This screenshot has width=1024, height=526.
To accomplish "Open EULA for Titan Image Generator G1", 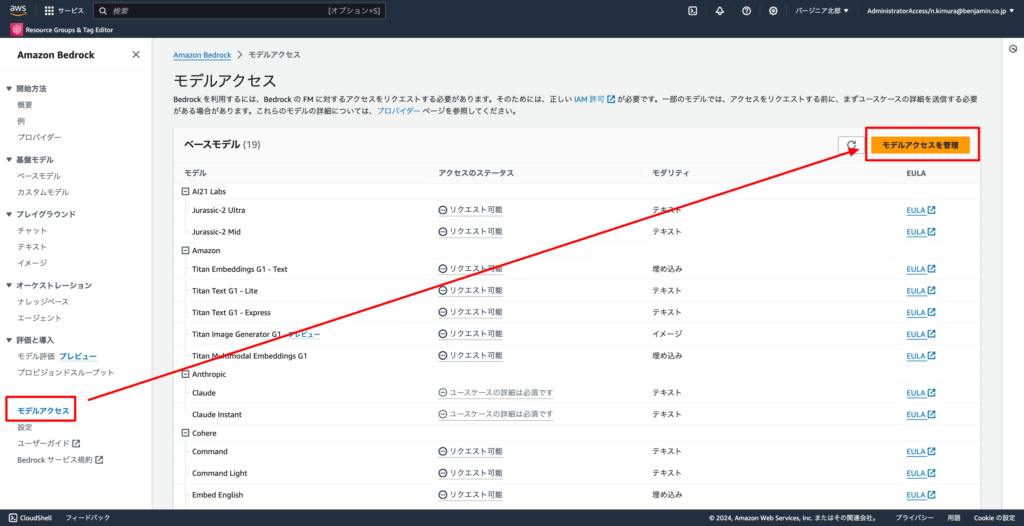I will (921, 334).
